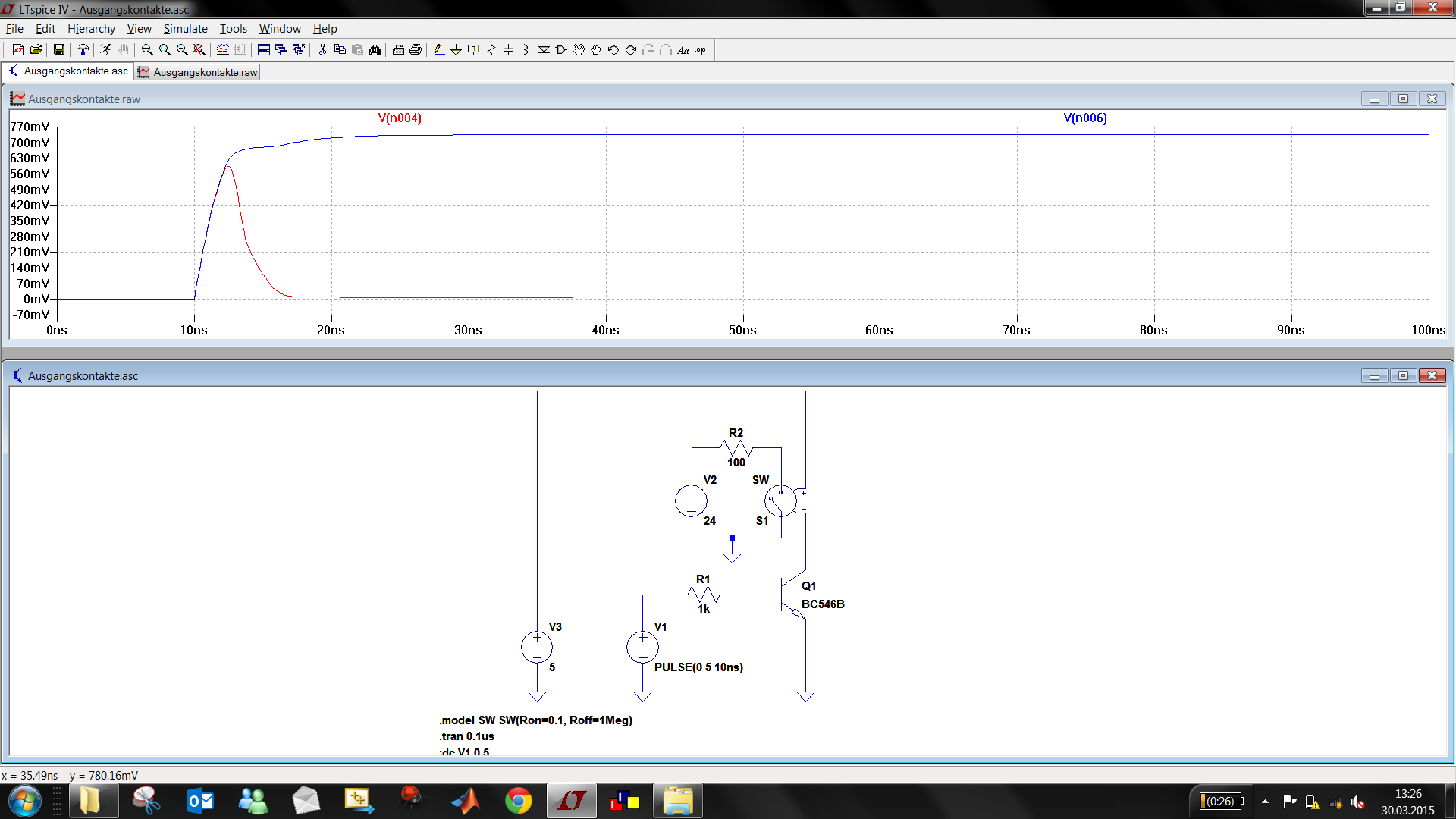The image size is (1456, 819).
Task: Open the Edit menu
Action: coord(45,29)
